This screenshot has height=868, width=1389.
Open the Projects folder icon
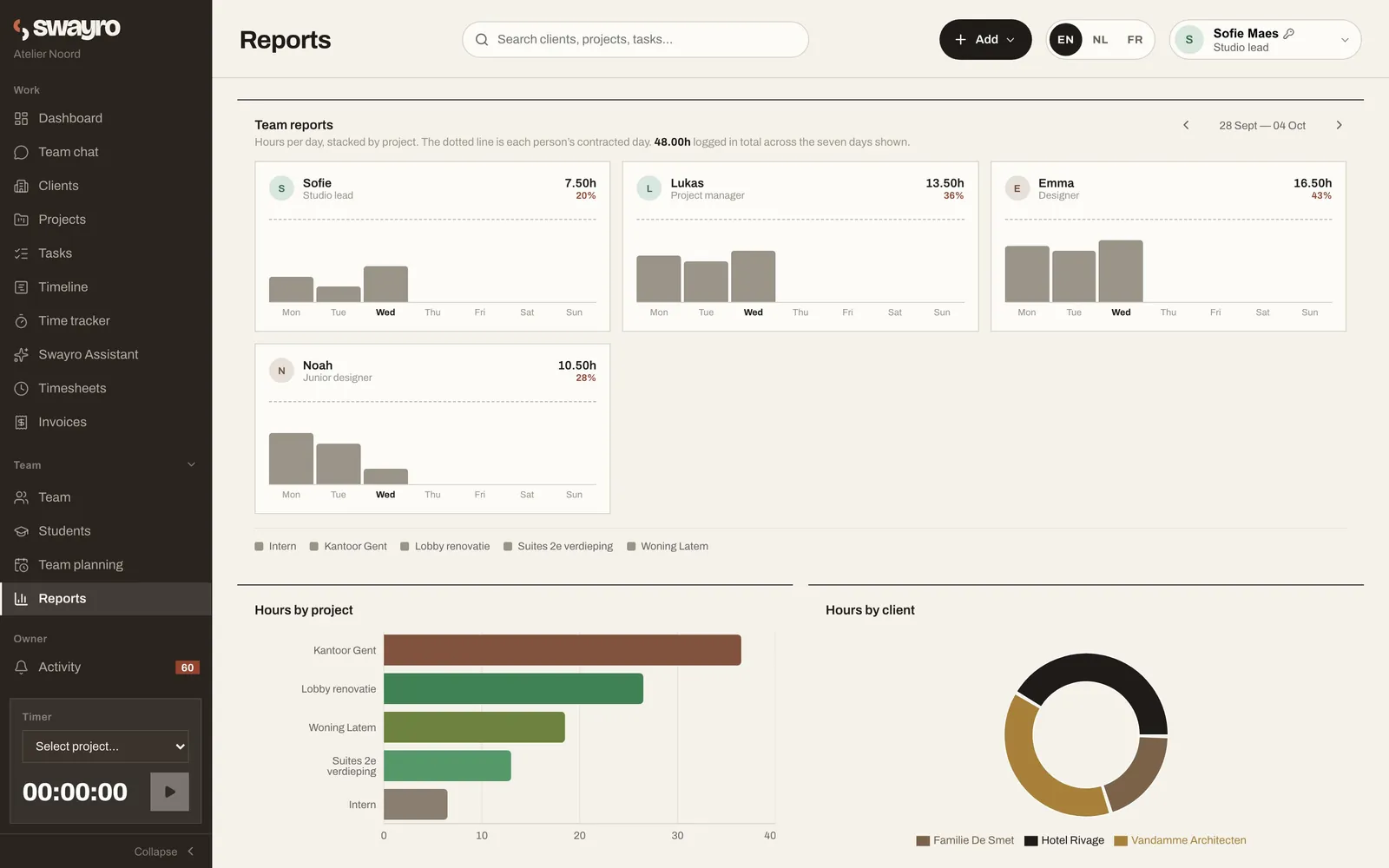tap(21, 220)
